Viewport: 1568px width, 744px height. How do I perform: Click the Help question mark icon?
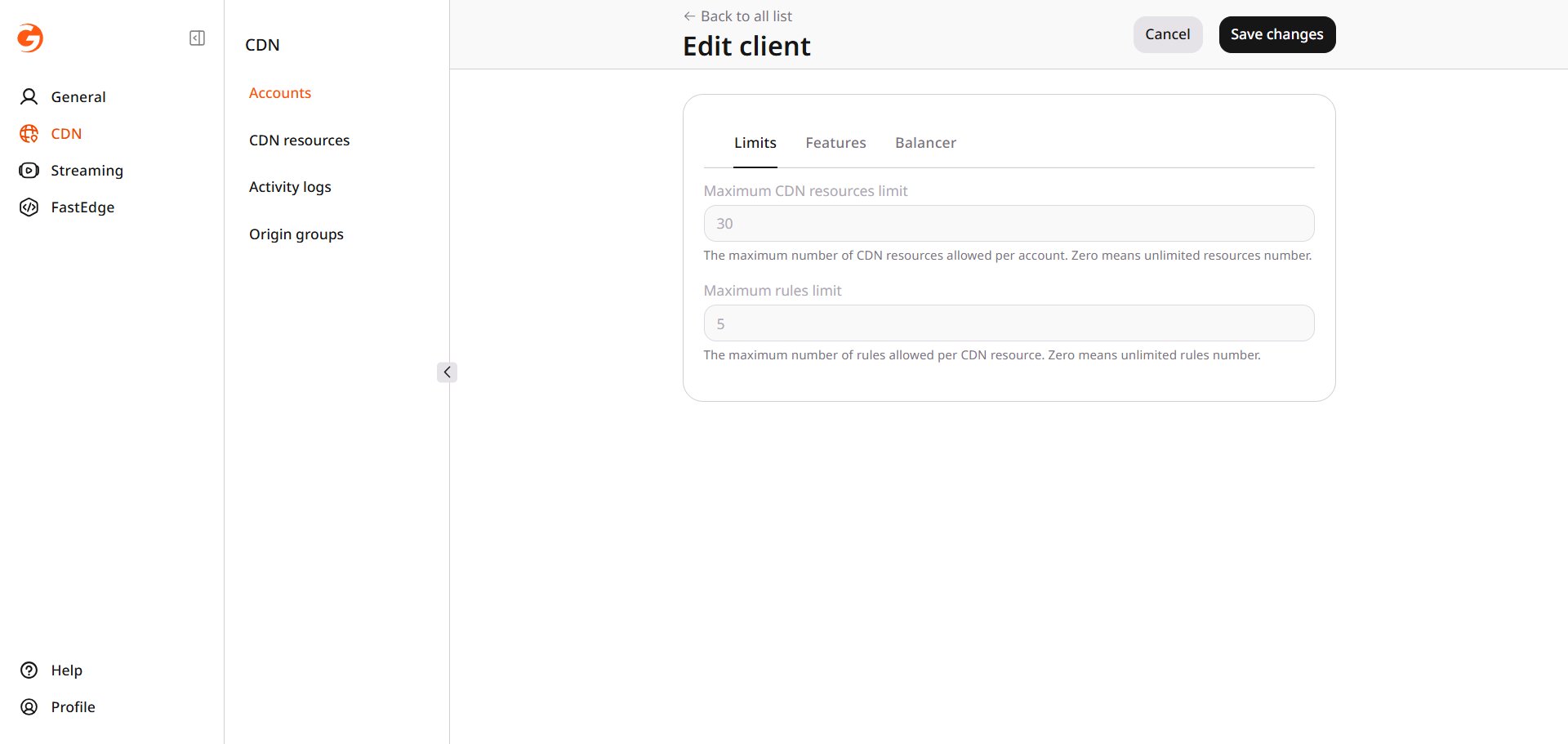(x=29, y=670)
